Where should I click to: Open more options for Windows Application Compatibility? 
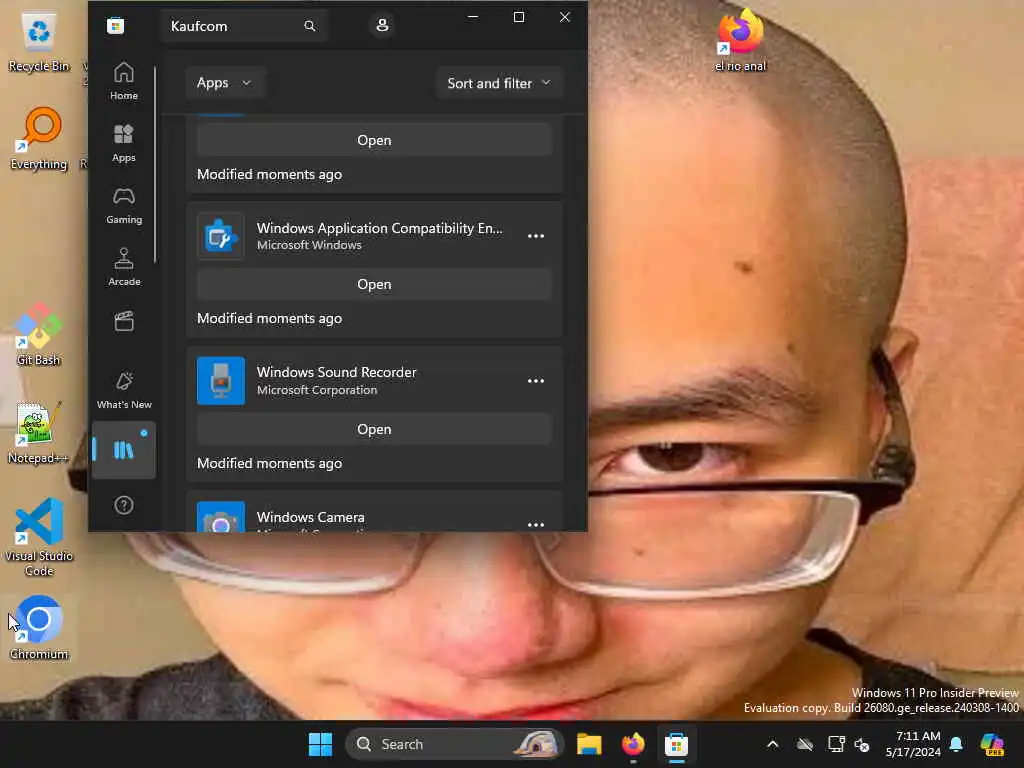pos(536,236)
